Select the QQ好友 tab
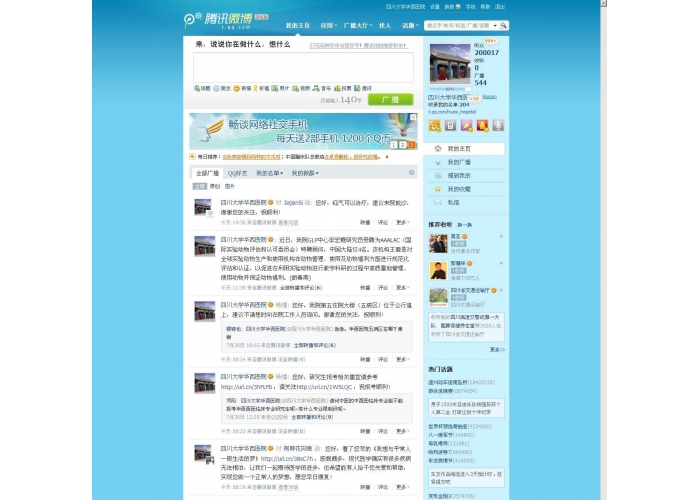 [237, 173]
